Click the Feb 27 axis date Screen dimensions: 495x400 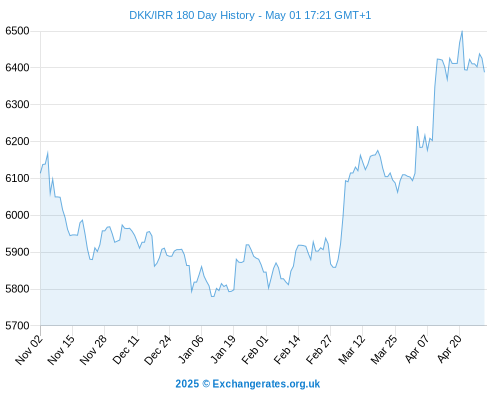[320, 349]
